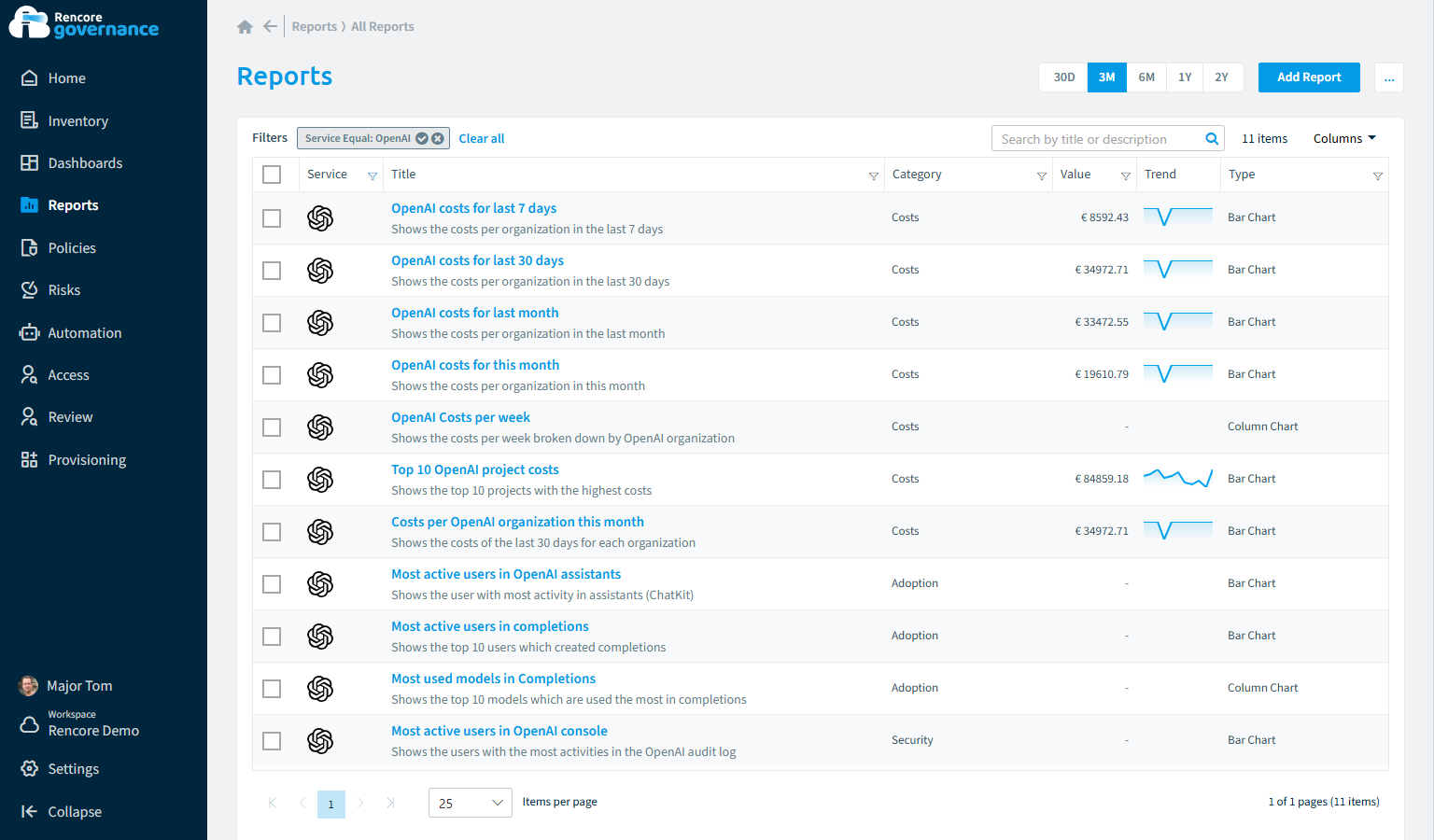
Task: Click the Workspace cloud icon
Action: click(29, 724)
